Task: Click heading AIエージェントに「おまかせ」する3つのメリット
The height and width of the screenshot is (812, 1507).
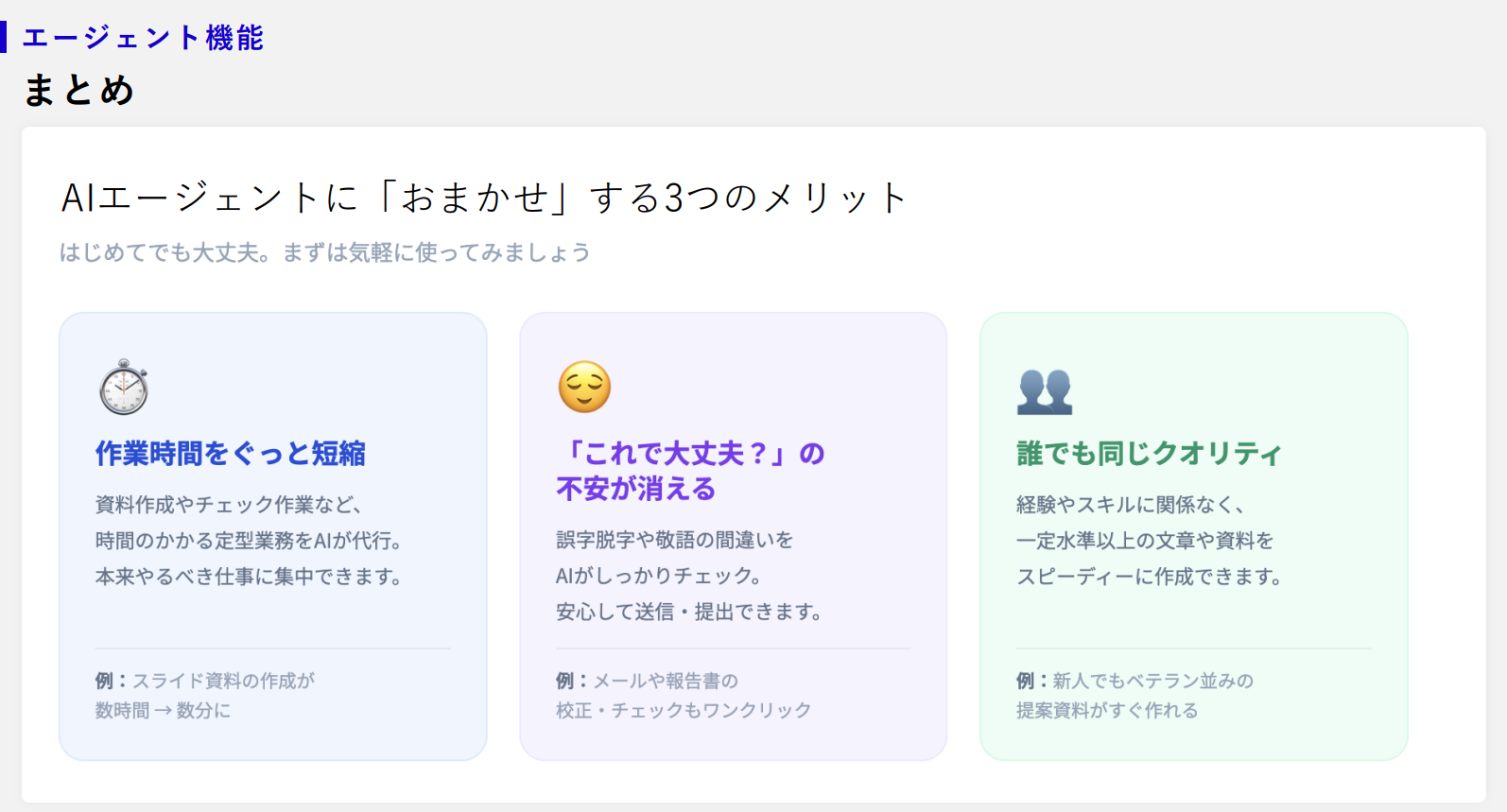Action: (x=484, y=198)
